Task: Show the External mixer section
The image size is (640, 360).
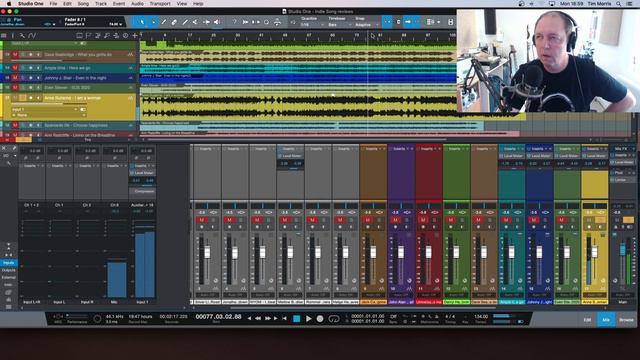Action: [9, 278]
